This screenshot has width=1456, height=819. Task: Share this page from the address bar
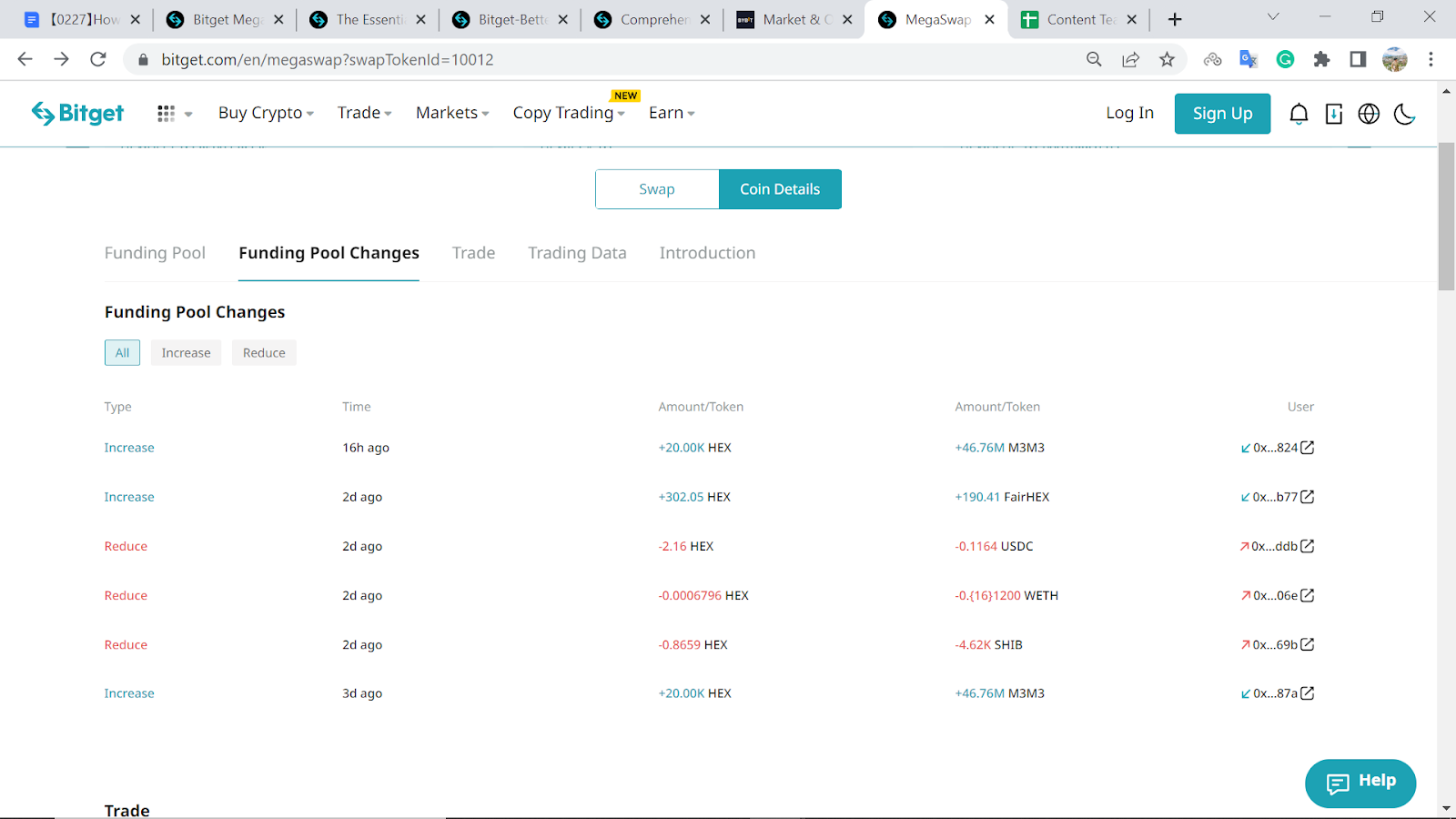point(1130,59)
